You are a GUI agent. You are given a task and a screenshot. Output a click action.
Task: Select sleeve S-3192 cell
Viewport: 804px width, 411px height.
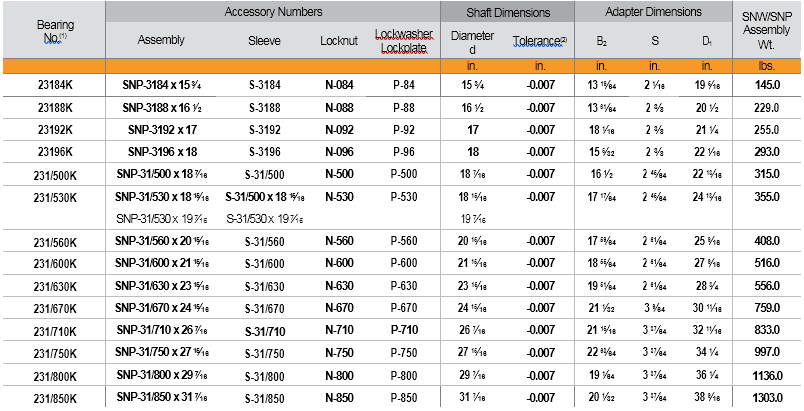pyautogui.click(x=271, y=129)
